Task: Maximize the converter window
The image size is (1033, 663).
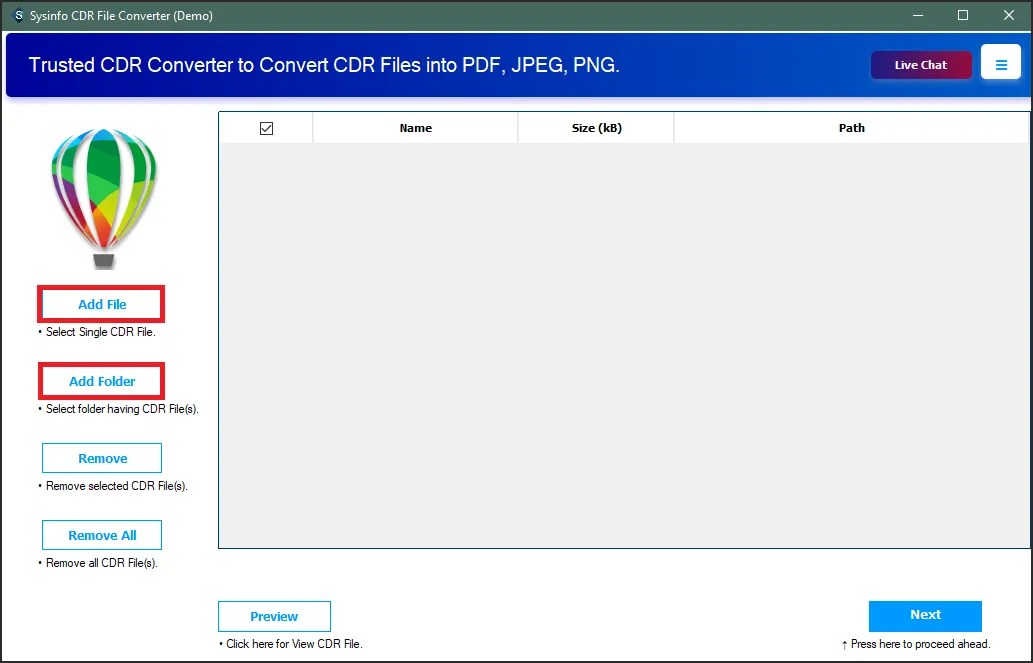Action: 962,15
